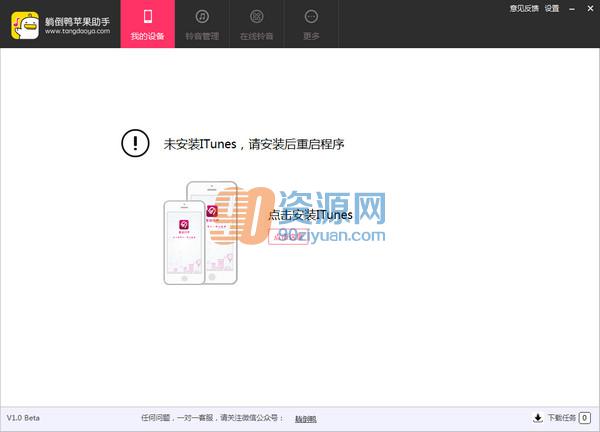Click the footer customer service message
Screen dimensions: 600x432
212,418
